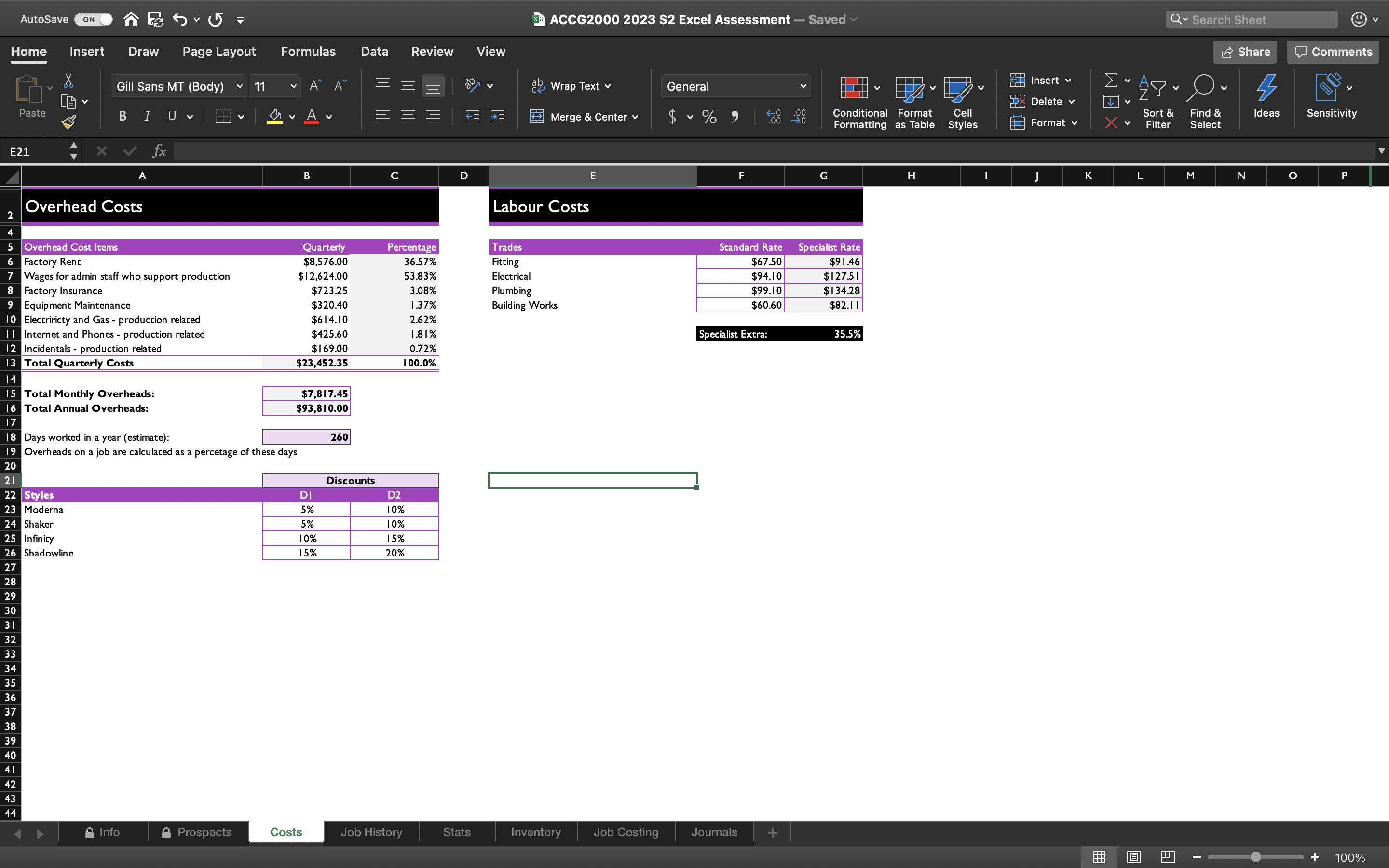
Task: Switch to the Job Costing sheet tab
Action: [625, 832]
